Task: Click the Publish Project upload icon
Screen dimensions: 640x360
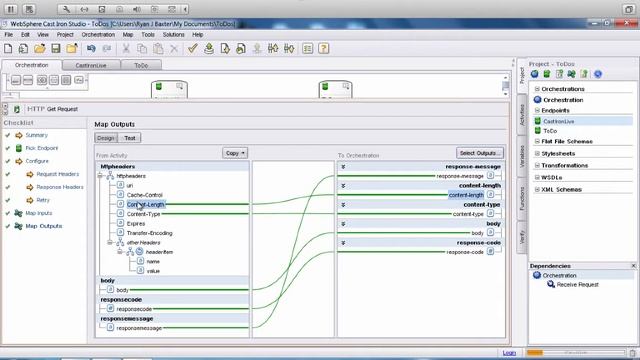Action: pyautogui.click(x=209, y=49)
